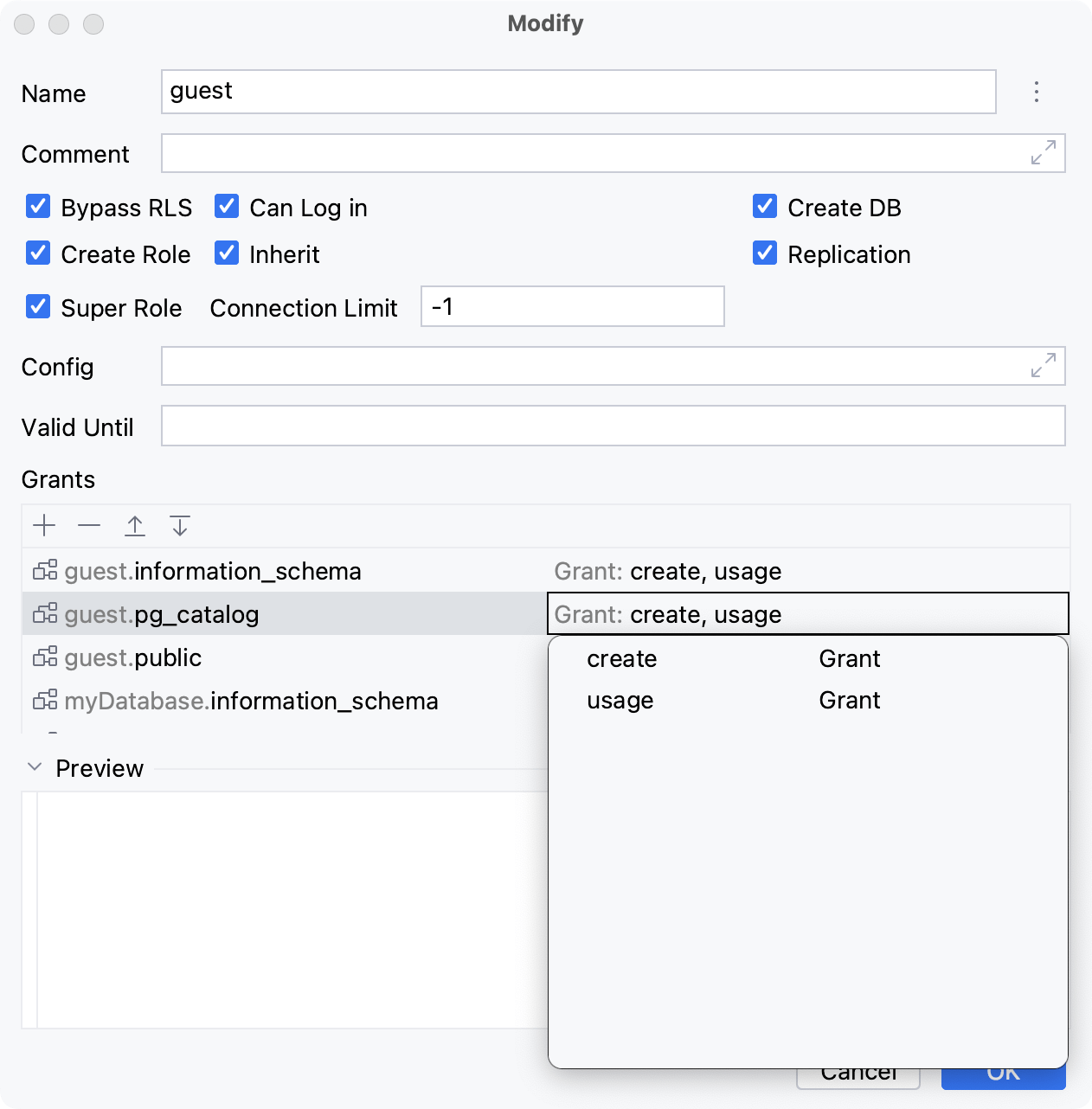
Task: Open the kebab menu beside the Name field
Action: coord(1036,93)
